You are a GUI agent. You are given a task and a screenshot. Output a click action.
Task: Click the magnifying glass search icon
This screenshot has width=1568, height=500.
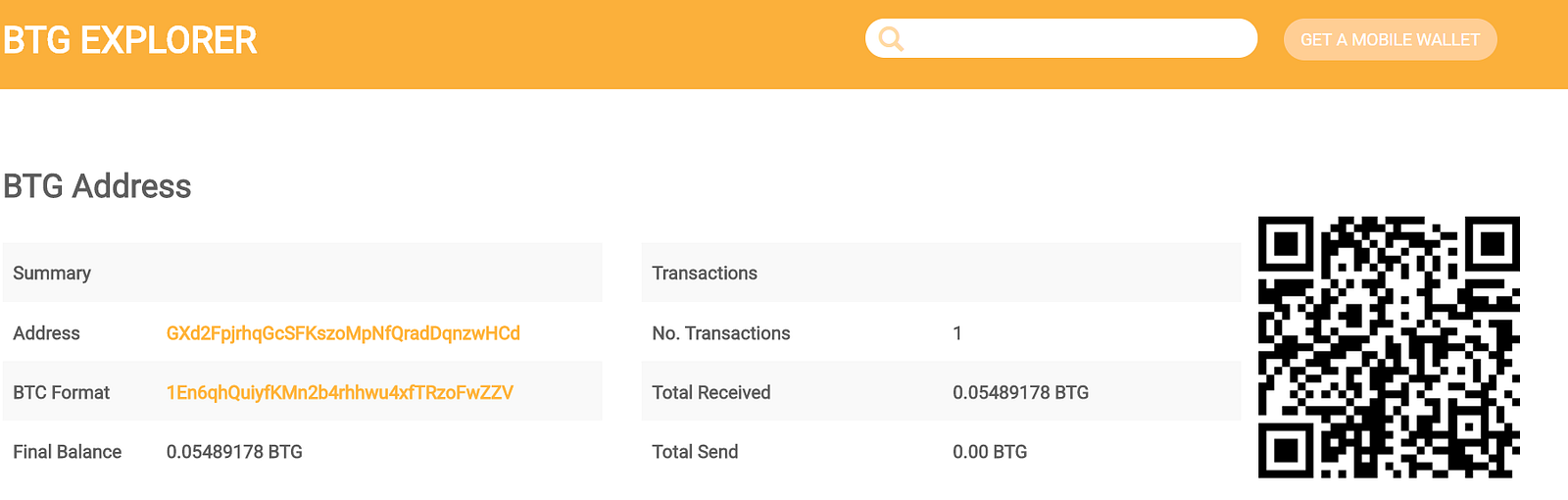tap(891, 39)
